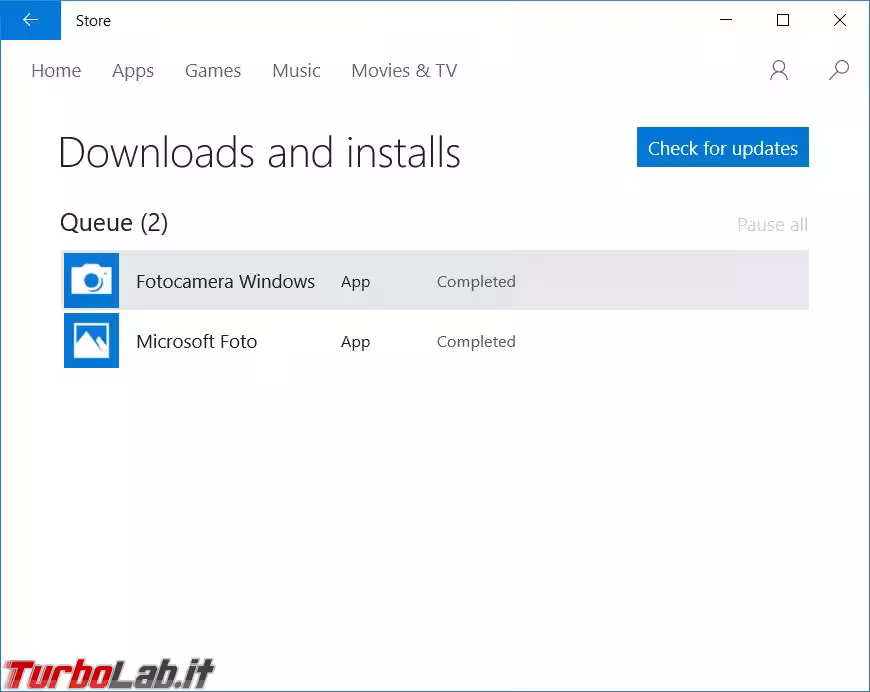870x692 pixels.
Task: Select the Music tab
Action: 296,71
